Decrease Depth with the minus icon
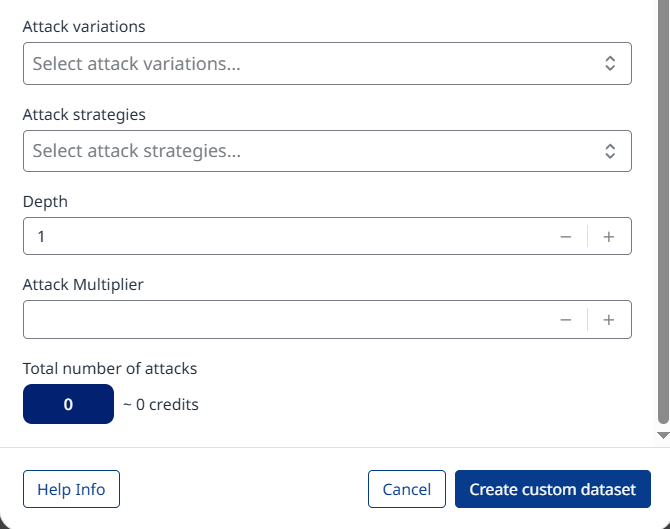This screenshot has height=529, width=670. coord(566,237)
